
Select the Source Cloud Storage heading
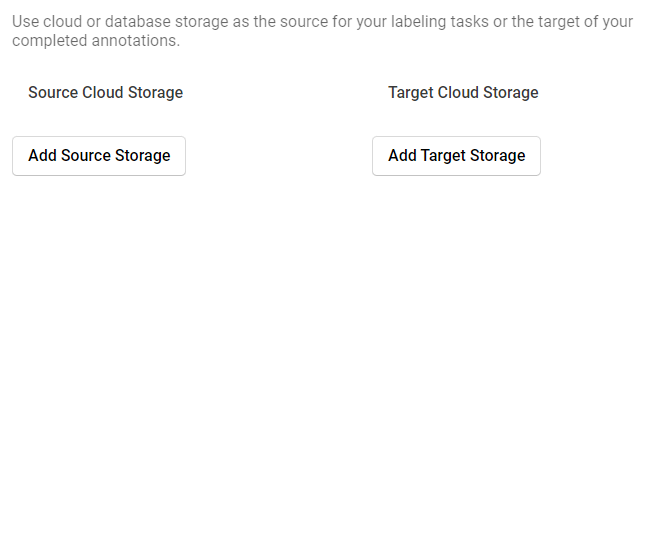tap(105, 93)
